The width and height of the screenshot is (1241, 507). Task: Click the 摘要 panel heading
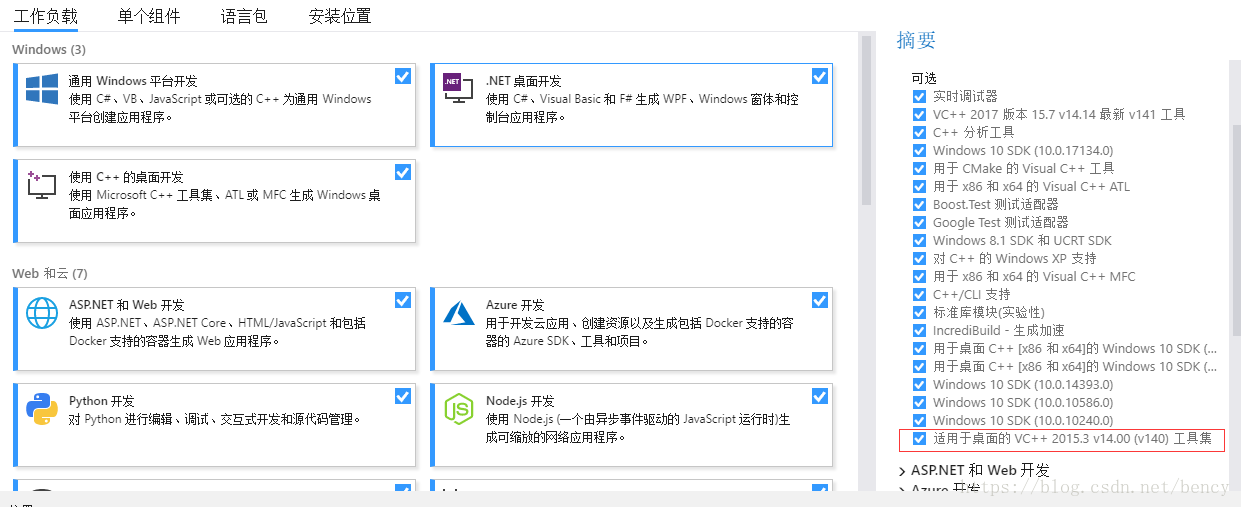coord(916,40)
